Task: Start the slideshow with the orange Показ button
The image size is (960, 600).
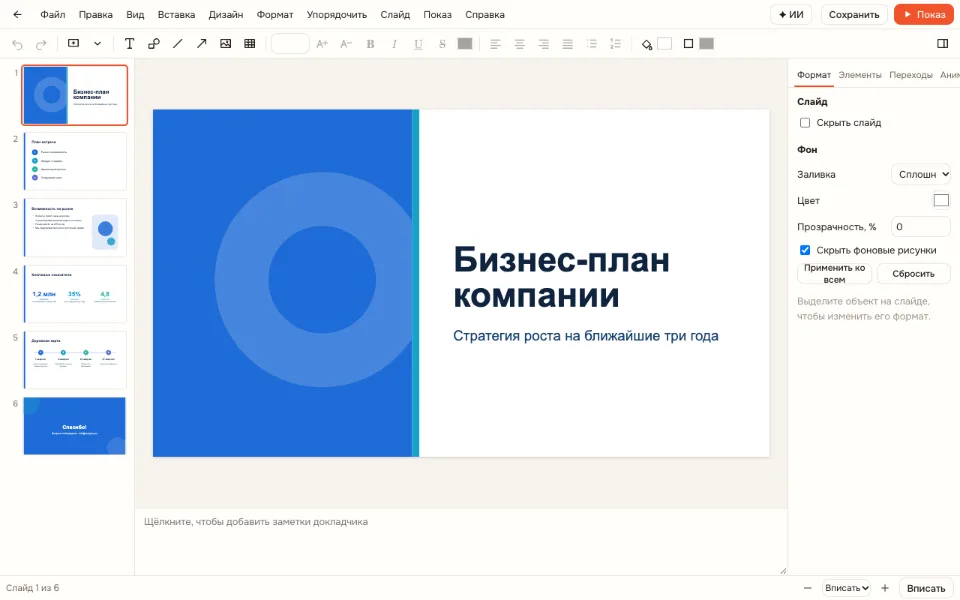Action: (x=924, y=15)
